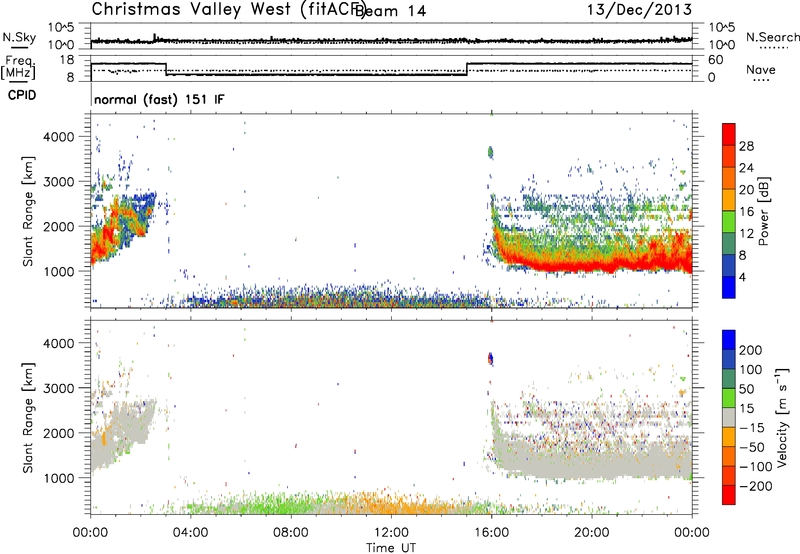Click the red top segment of Power colorbar

tap(729, 134)
